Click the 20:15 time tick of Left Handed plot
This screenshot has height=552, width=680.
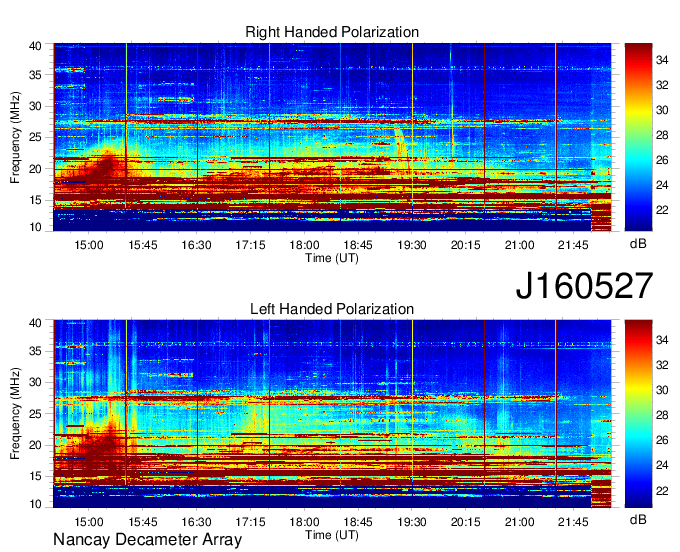click(x=465, y=522)
